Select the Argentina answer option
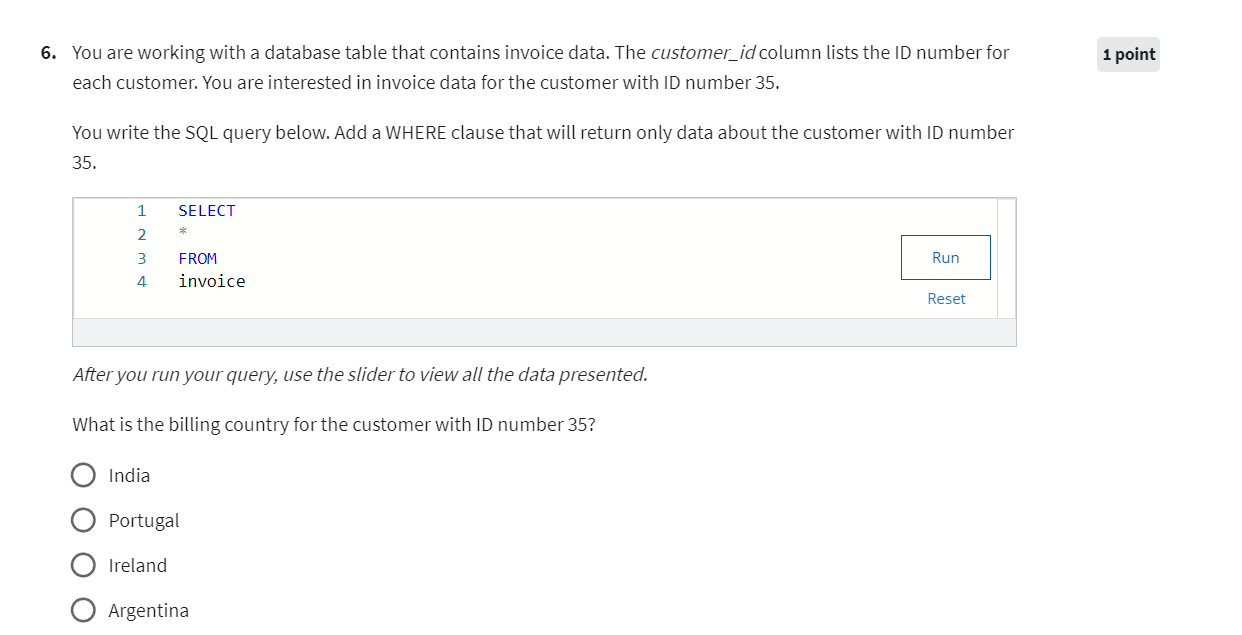The image size is (1242, 635). 84,610
